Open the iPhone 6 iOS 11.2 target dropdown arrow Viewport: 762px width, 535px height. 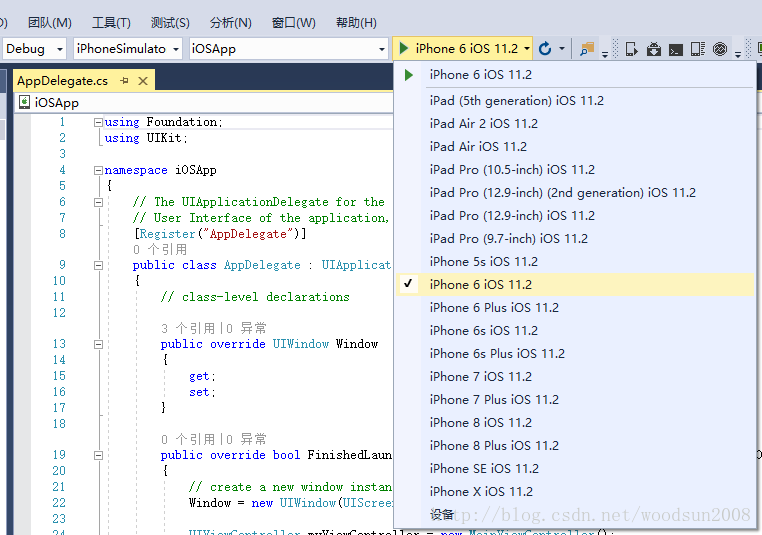(x=527, y=49)
